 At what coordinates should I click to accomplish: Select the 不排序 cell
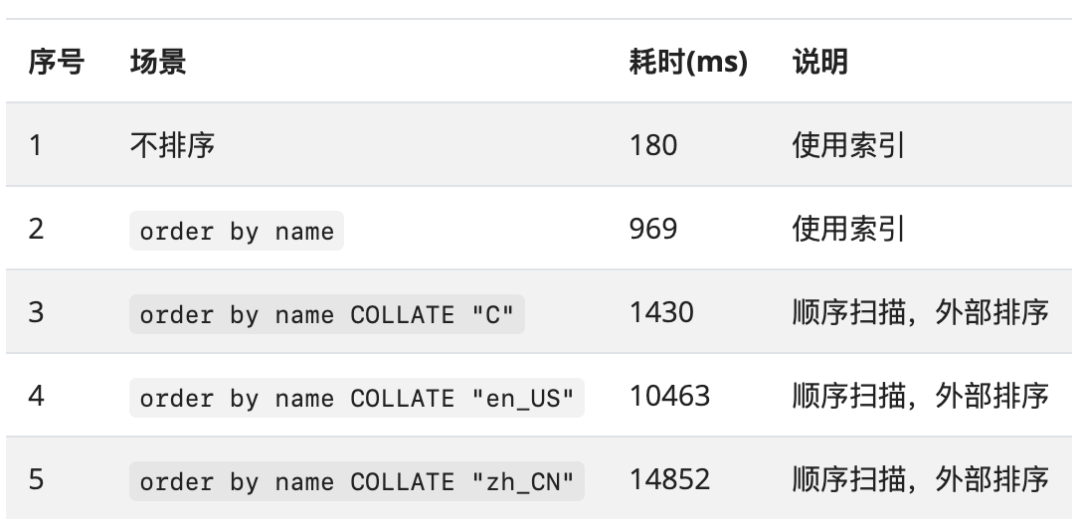[172, 145]
